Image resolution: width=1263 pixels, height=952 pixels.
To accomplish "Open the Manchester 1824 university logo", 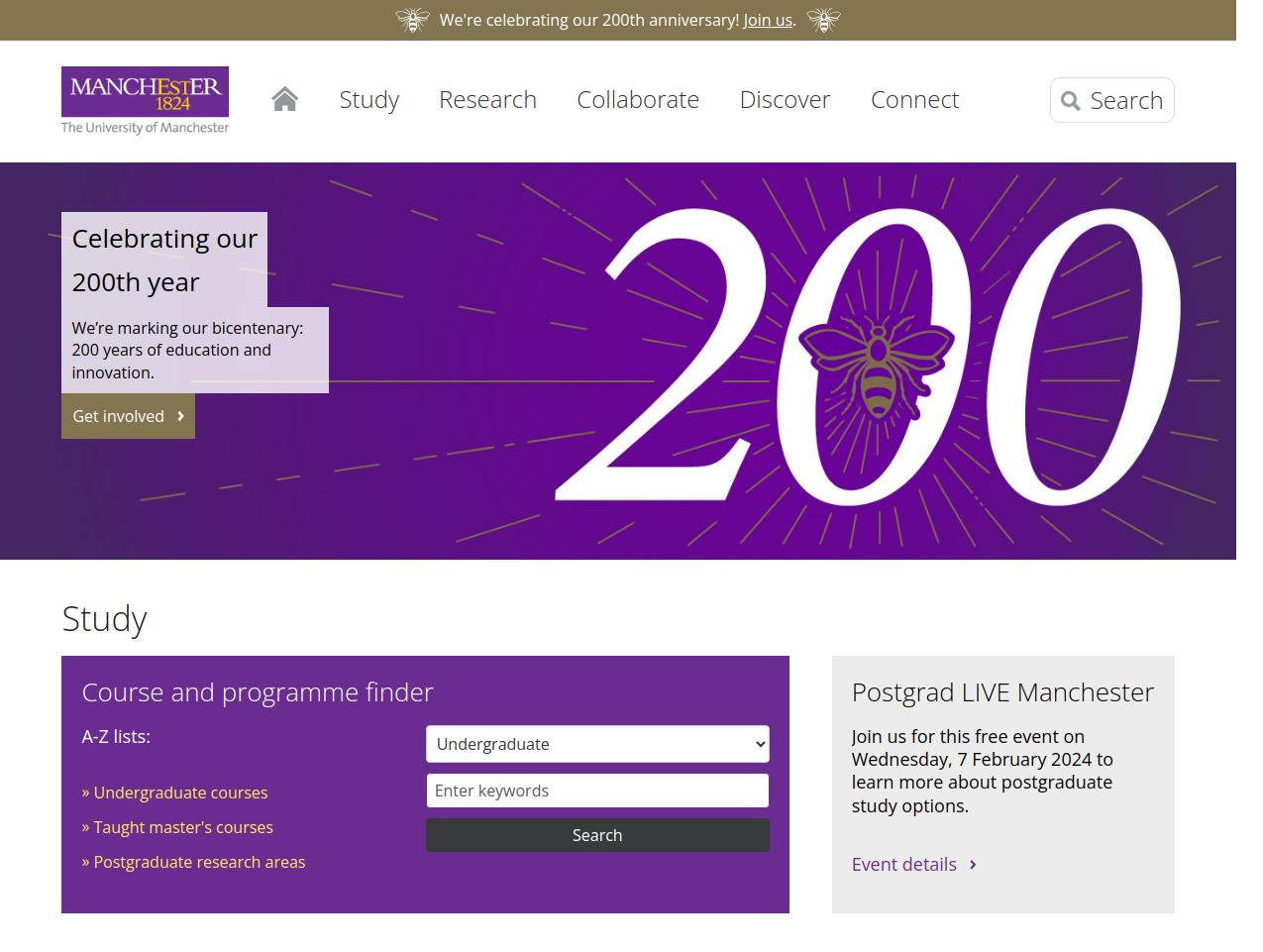I will click(x=145, y=100).
